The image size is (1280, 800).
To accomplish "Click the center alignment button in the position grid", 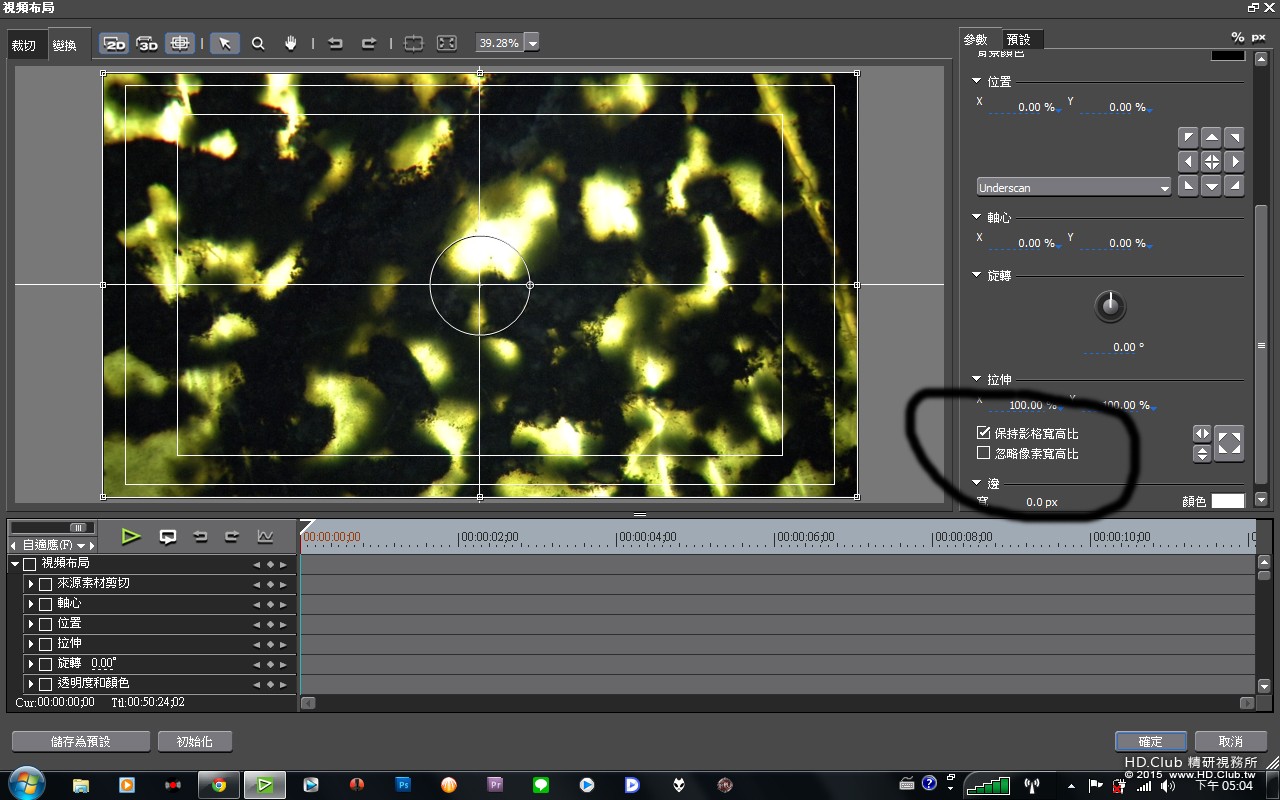I will (x=1211, y=161).
